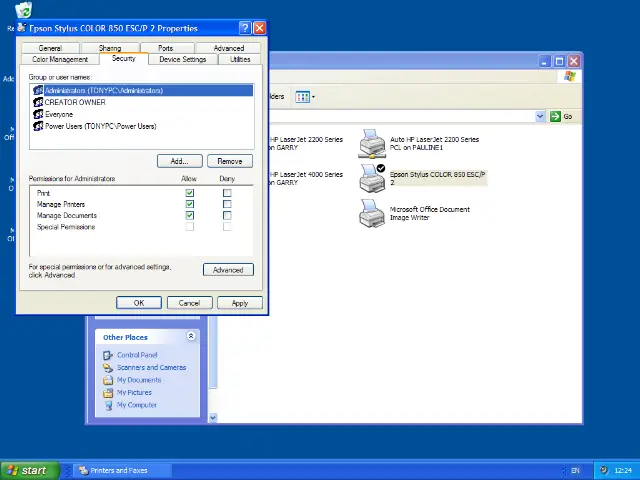Click the My Computer icon in sidebar

coord(108,405)
